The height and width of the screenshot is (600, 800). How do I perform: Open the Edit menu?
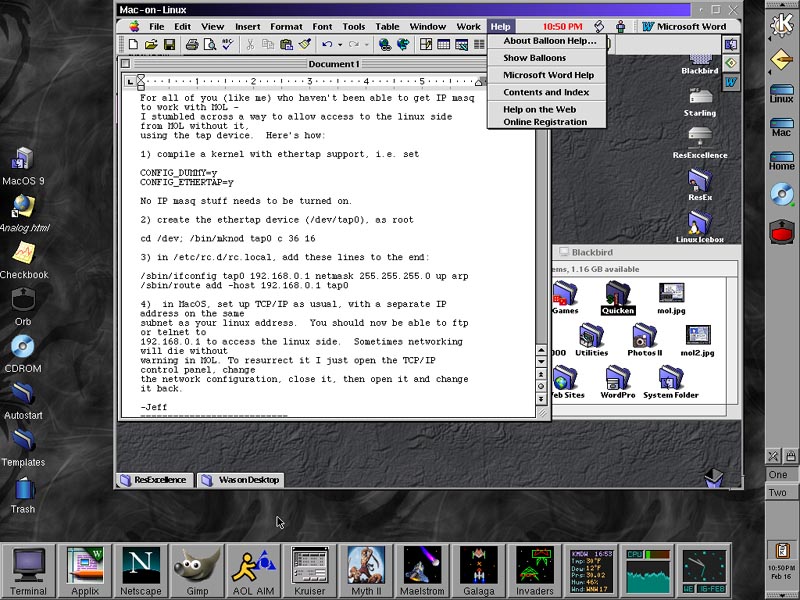coord(182,27)
